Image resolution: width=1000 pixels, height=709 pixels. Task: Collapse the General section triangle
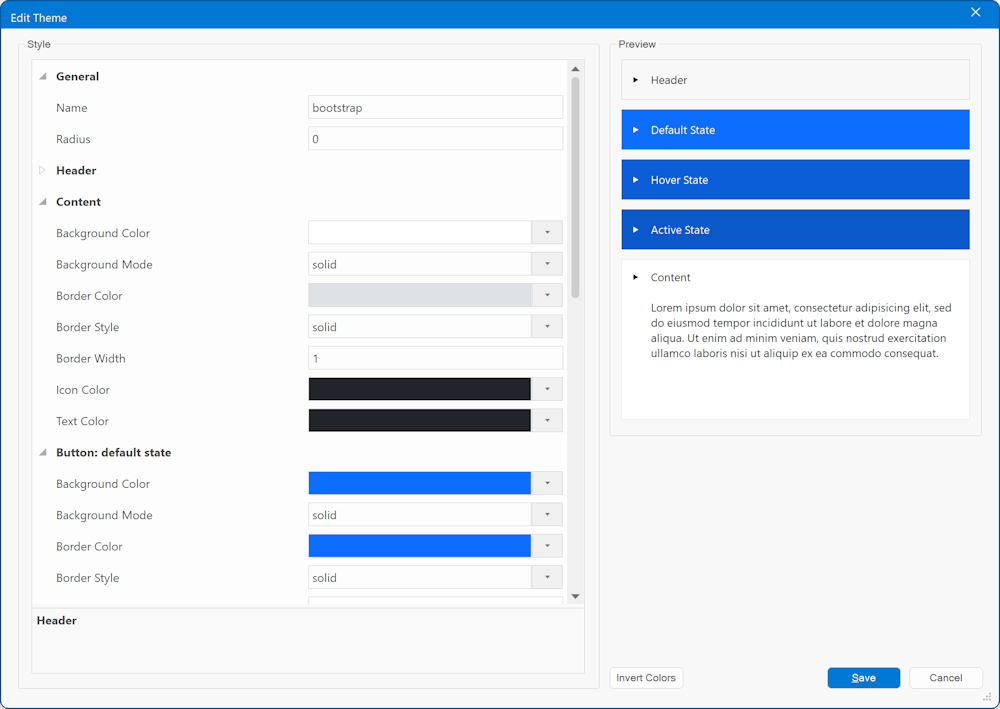point(43,77)
